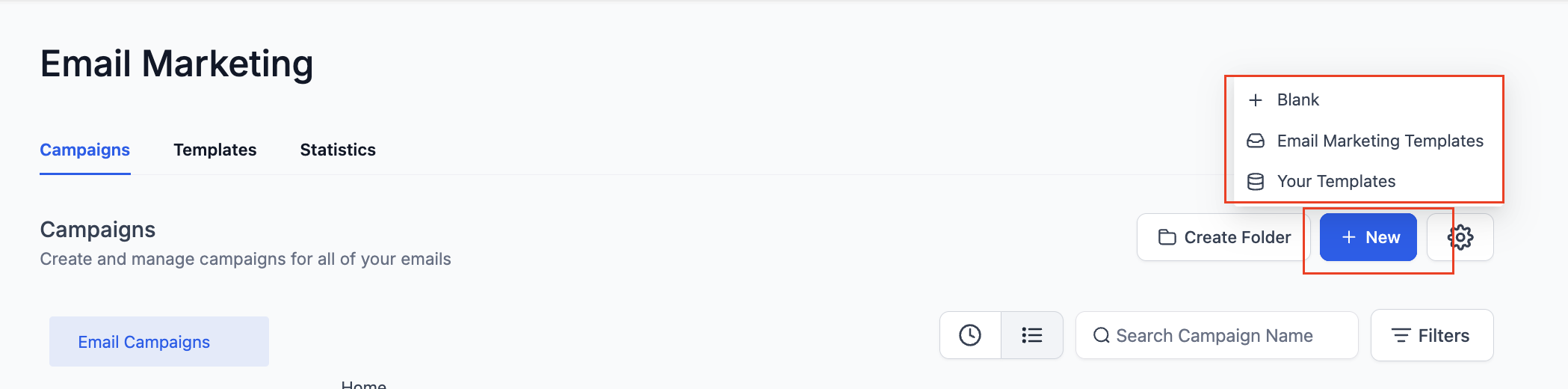This screenshot has height=389, width=1568.
Task: Click the funnel lines icon on Filters
Action: 1401,335
